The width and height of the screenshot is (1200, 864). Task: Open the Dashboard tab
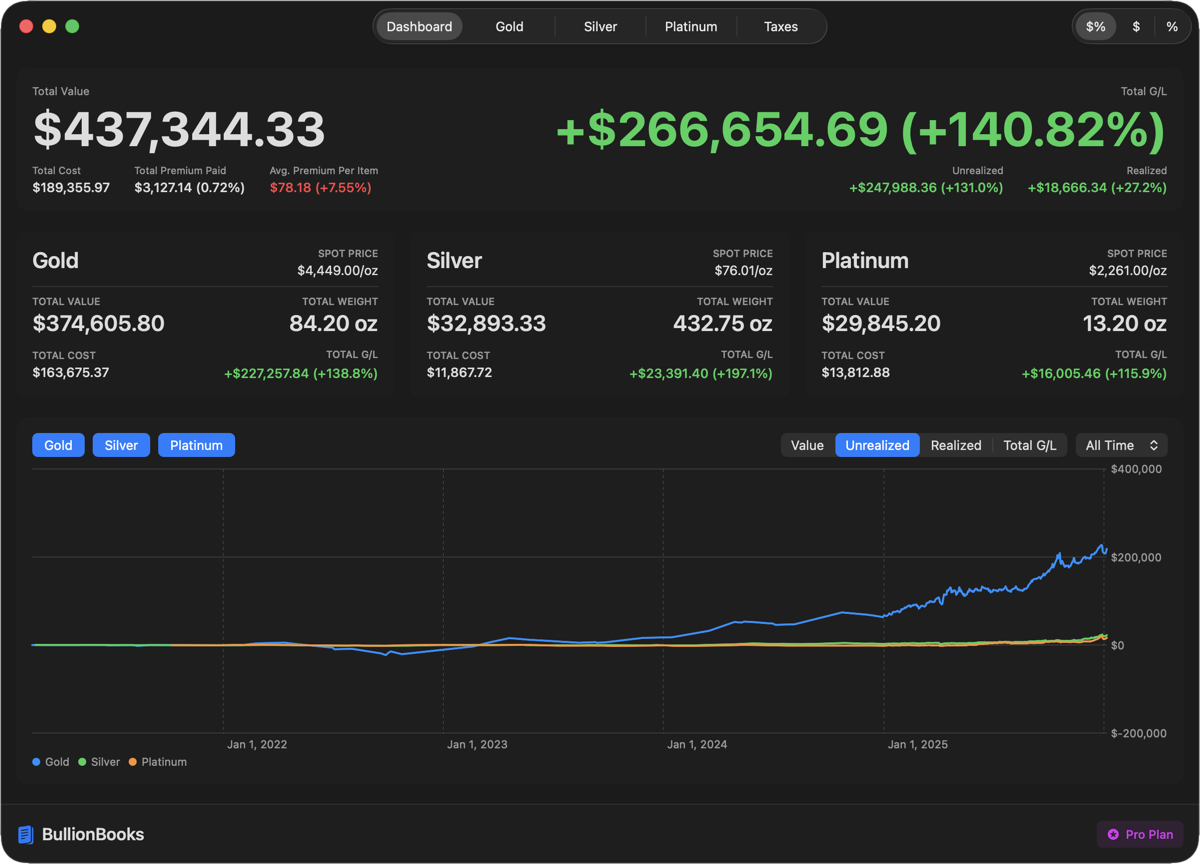click(419, 27)
